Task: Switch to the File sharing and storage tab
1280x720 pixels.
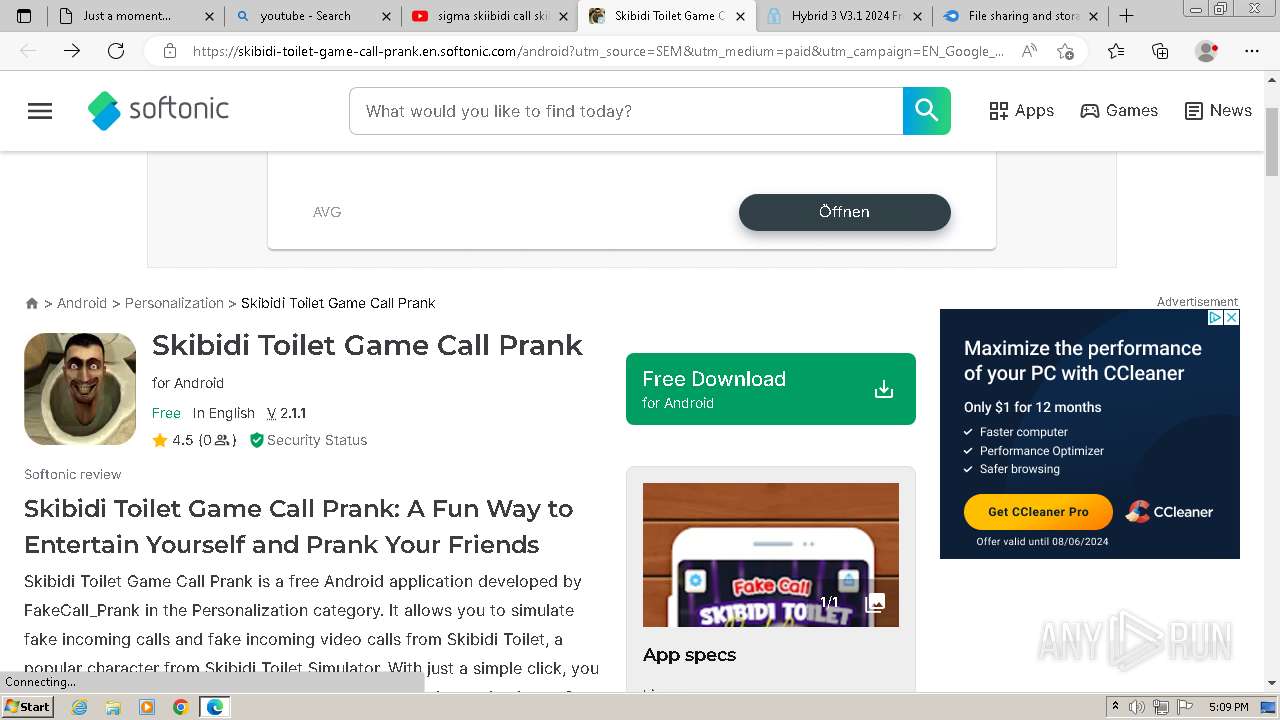Action: (1023, 16)
